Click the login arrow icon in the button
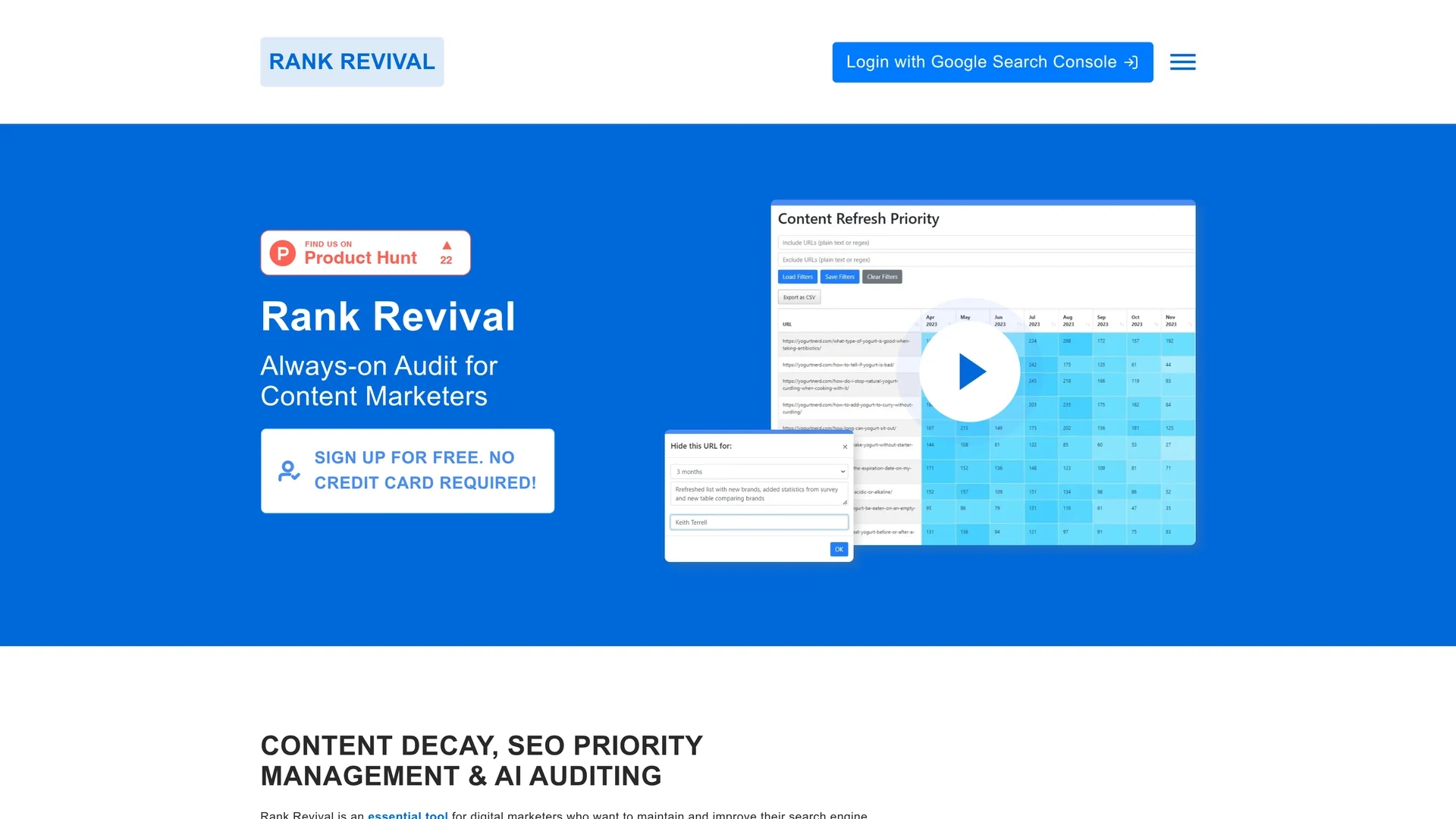Screen dimensions: 1456x819 click(1131, 62)
